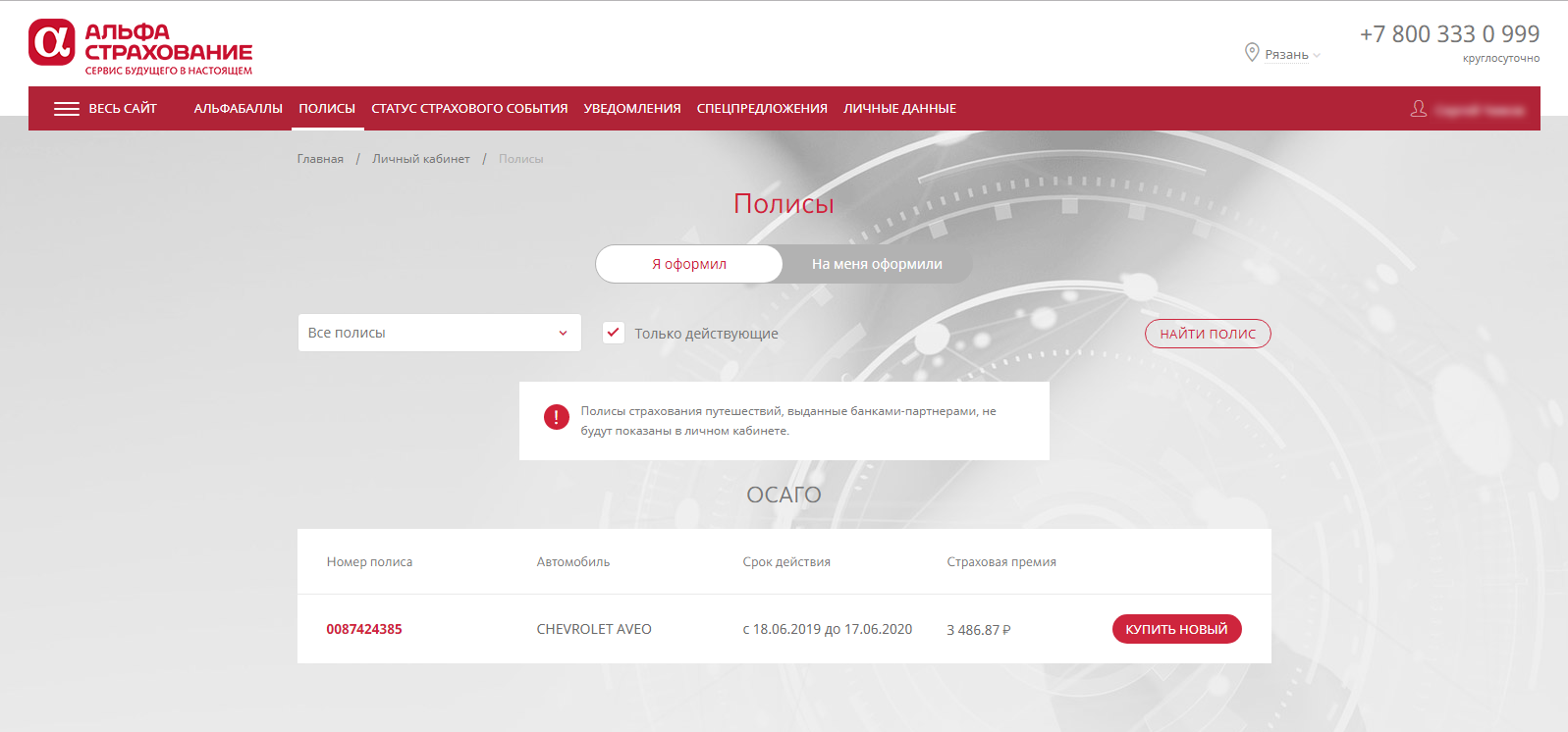The height and width of the screenshot is (732, 1568).
Task: Expand the 'Все полисы' dropdown
Action: coord(439,333)
